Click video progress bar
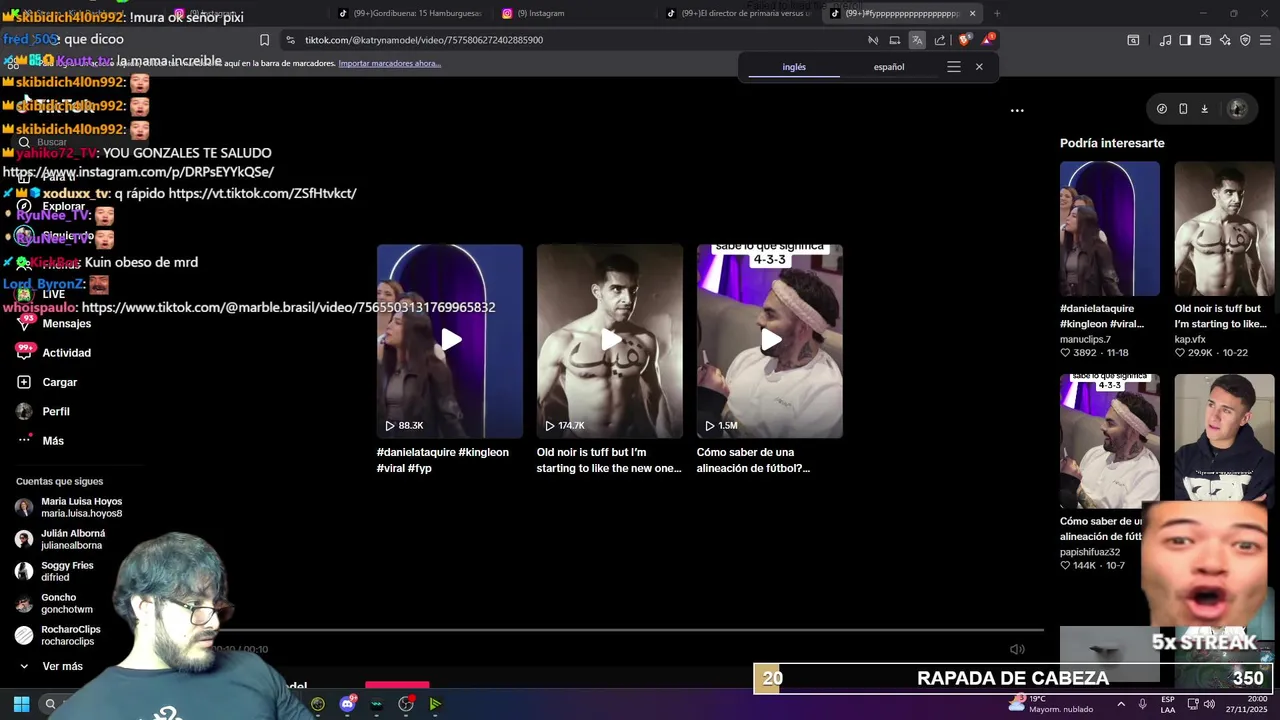The height and width of the screenshot is (720, 1280). click(630, 630)
